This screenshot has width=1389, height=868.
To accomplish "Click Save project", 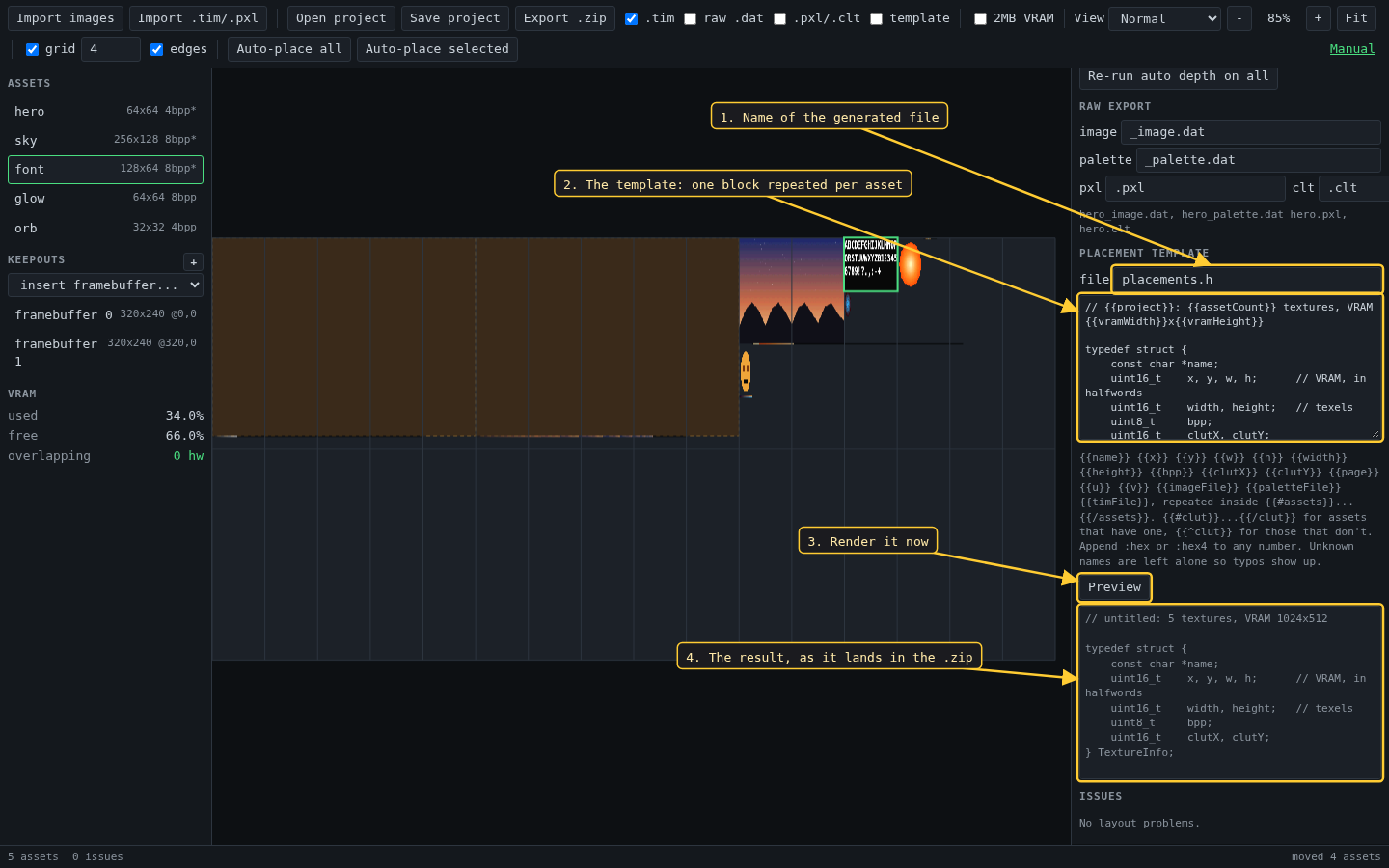I will tap(454, 18).
